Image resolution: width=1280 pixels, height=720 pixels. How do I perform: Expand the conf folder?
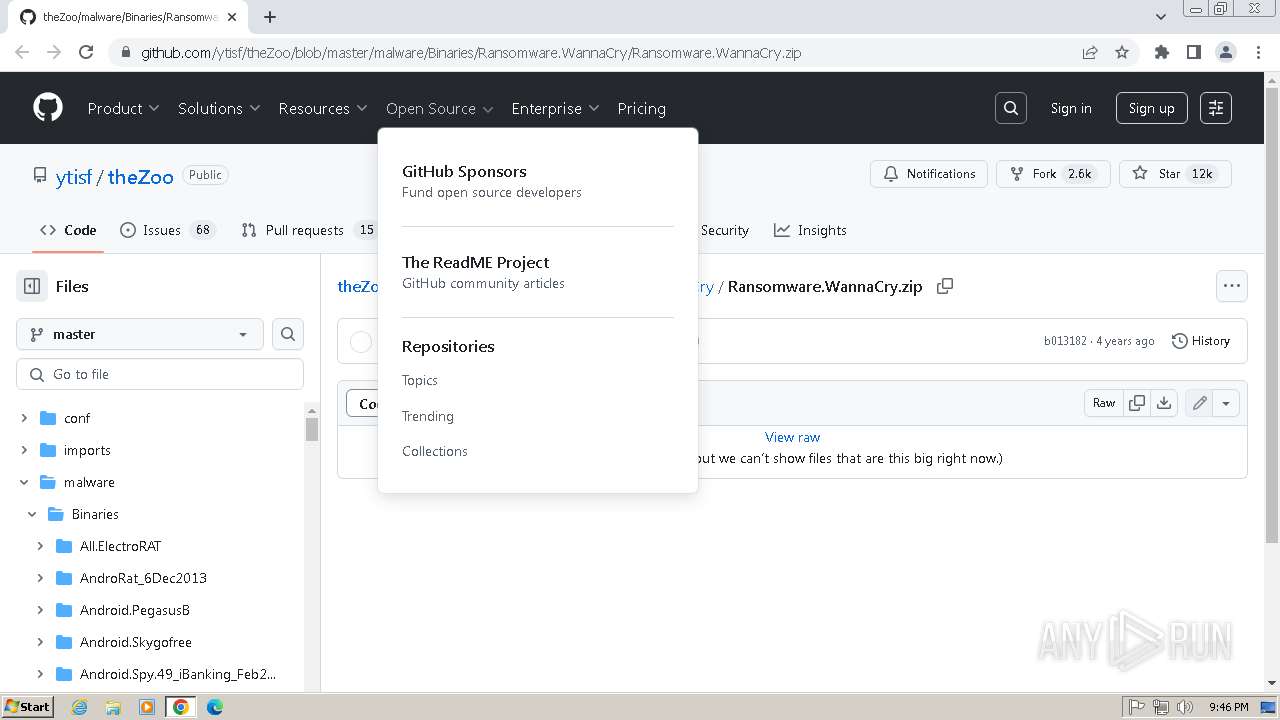(x=25, y=418)
